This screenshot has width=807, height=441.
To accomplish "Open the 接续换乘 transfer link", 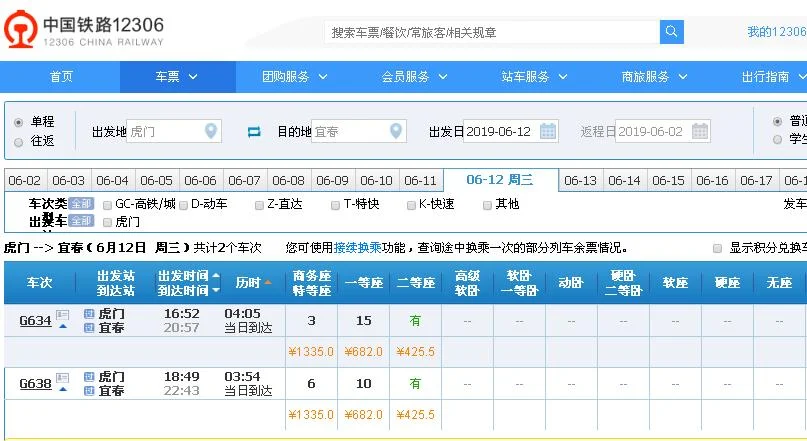I will (x=358, y=248).
